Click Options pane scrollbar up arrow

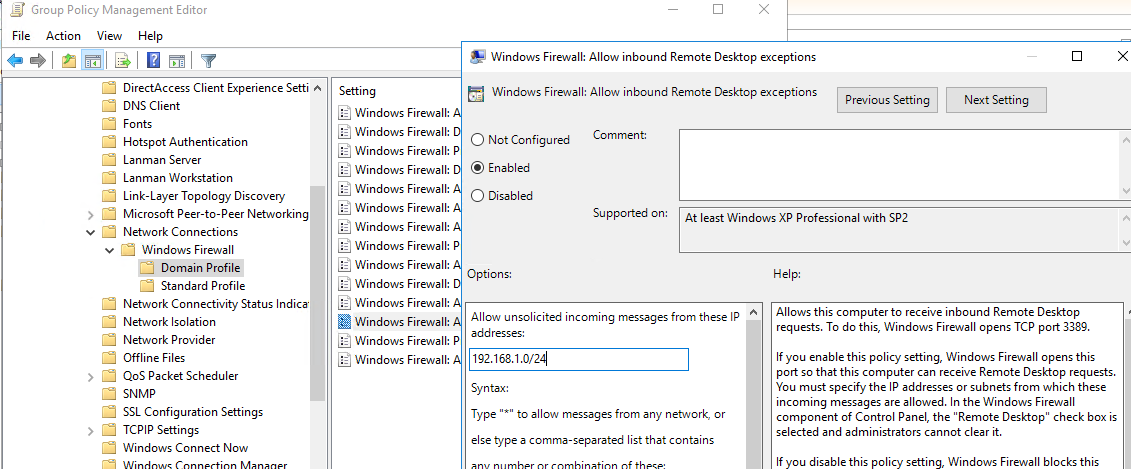tap(754, 312)
